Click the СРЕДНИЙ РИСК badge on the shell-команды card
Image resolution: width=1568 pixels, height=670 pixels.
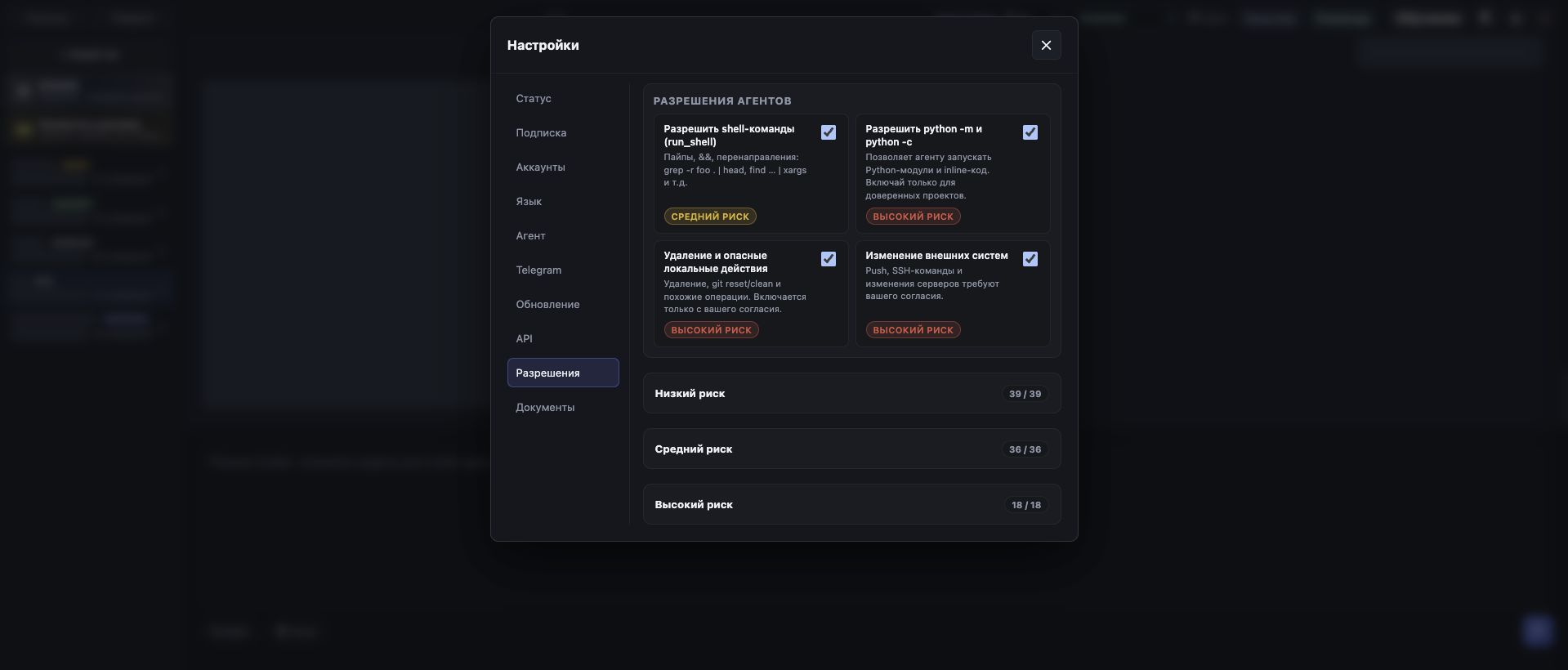point(710,217)
